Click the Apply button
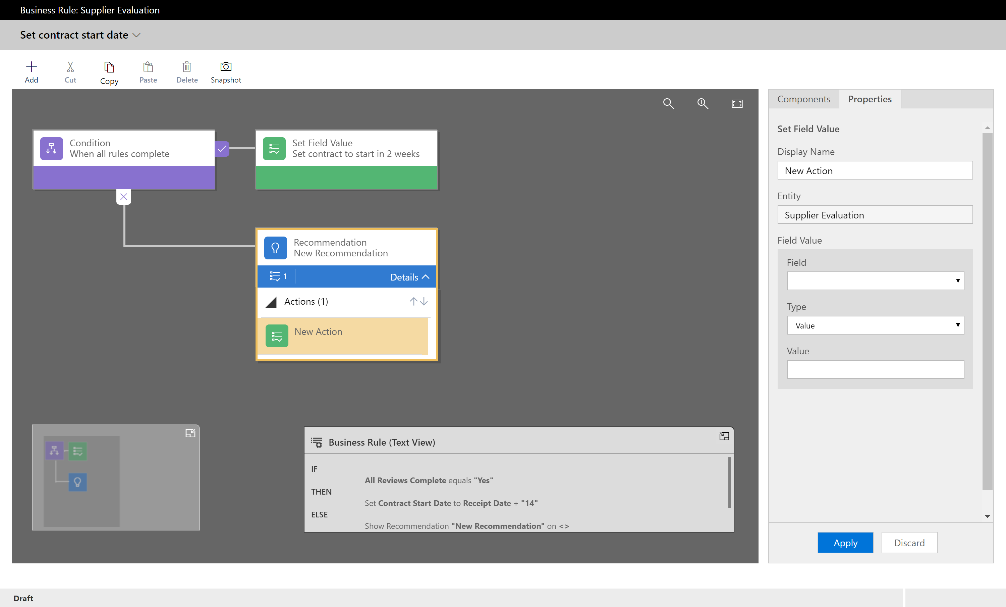 click(x=845, y=543)
